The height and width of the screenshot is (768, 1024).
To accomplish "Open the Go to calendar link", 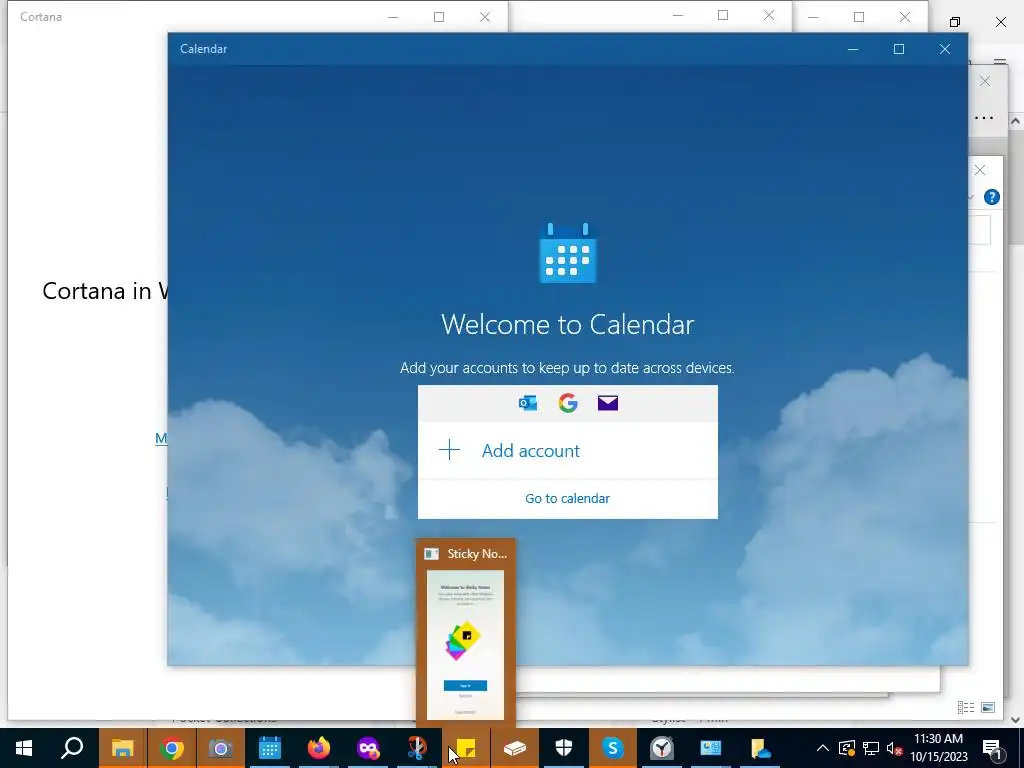I will [567, 498].
